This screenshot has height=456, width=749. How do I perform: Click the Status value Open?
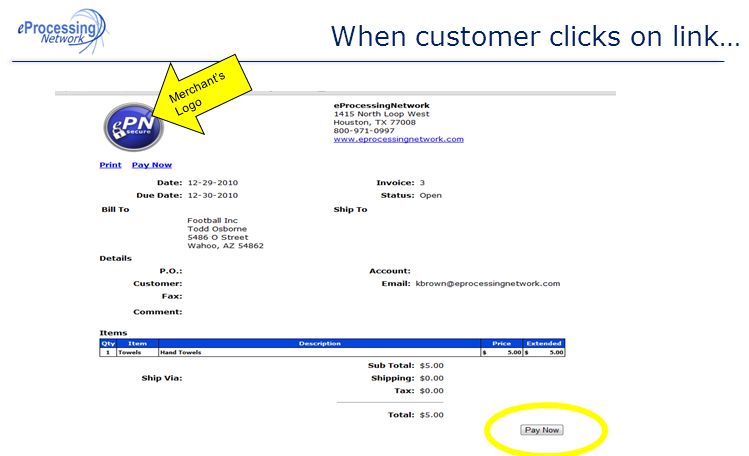[430, 195]
